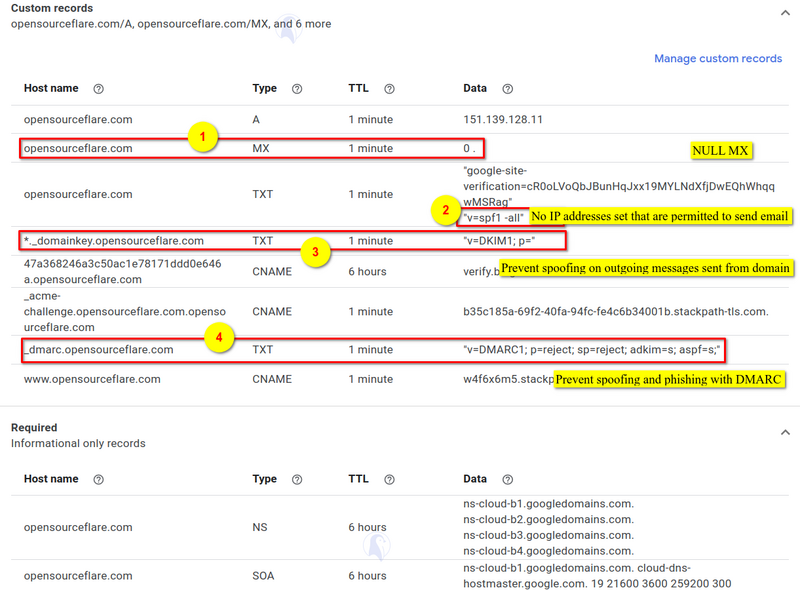Click the yellow number 4 annotation badge
The width and height of the screenshot is (800, 590).
pos(220,338)
